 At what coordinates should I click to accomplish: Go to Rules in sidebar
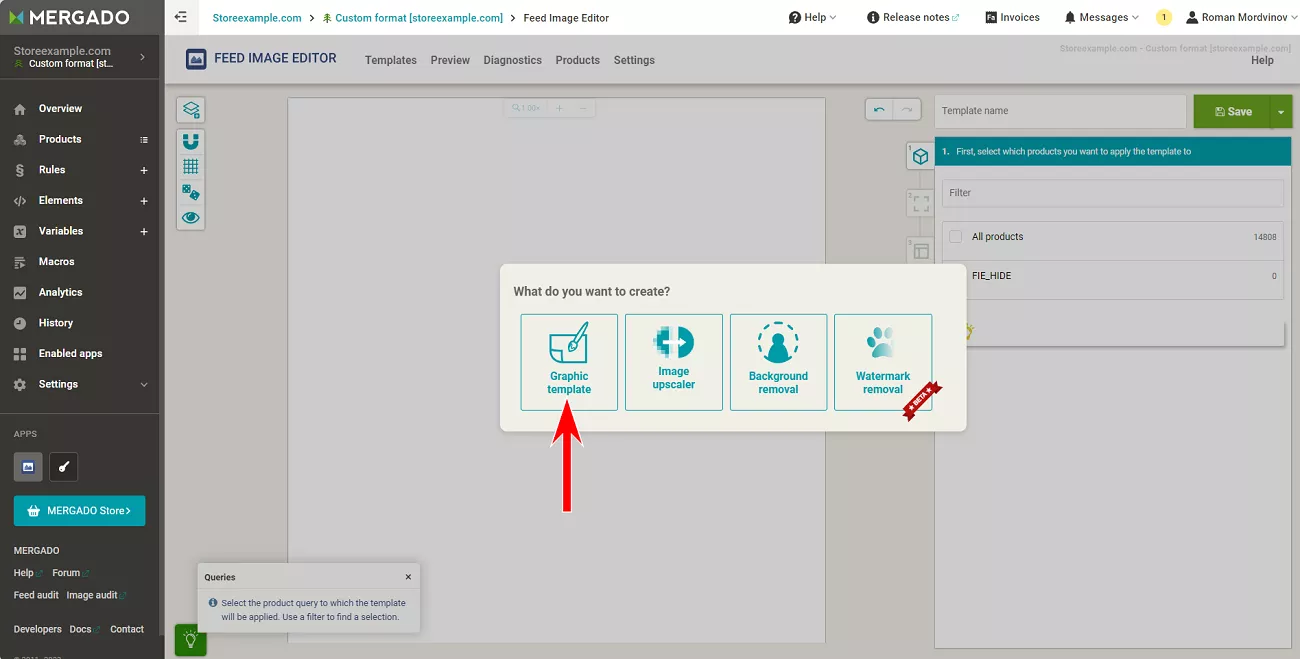[52, 170]
